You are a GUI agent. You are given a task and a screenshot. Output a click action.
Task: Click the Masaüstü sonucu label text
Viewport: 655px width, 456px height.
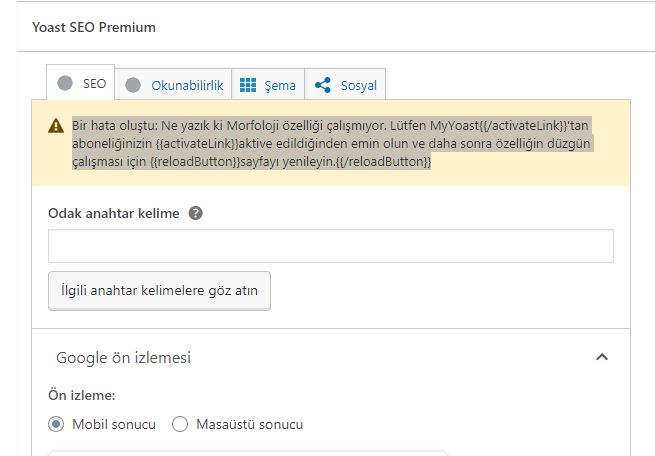pos(250,424)
